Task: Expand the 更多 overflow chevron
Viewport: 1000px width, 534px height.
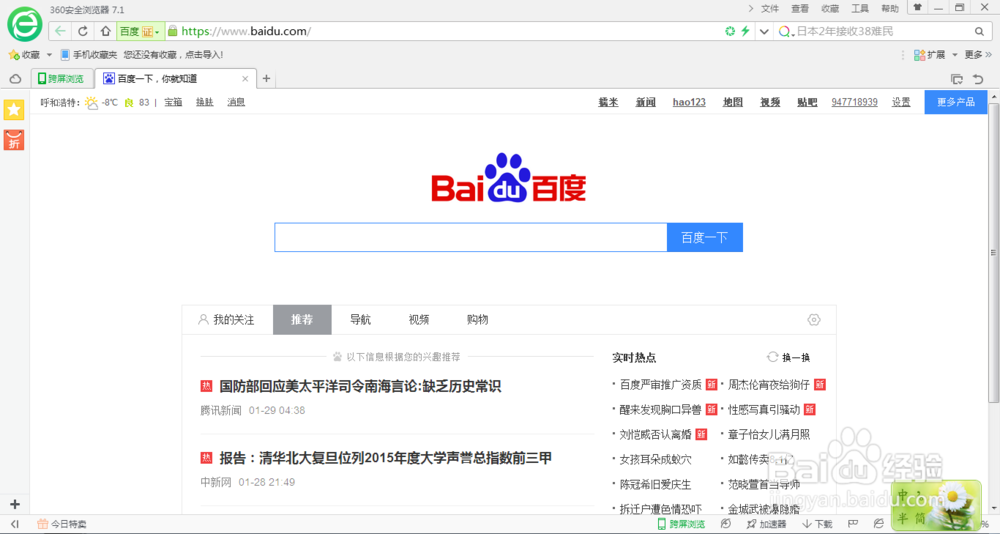Action: coord(987,55)
